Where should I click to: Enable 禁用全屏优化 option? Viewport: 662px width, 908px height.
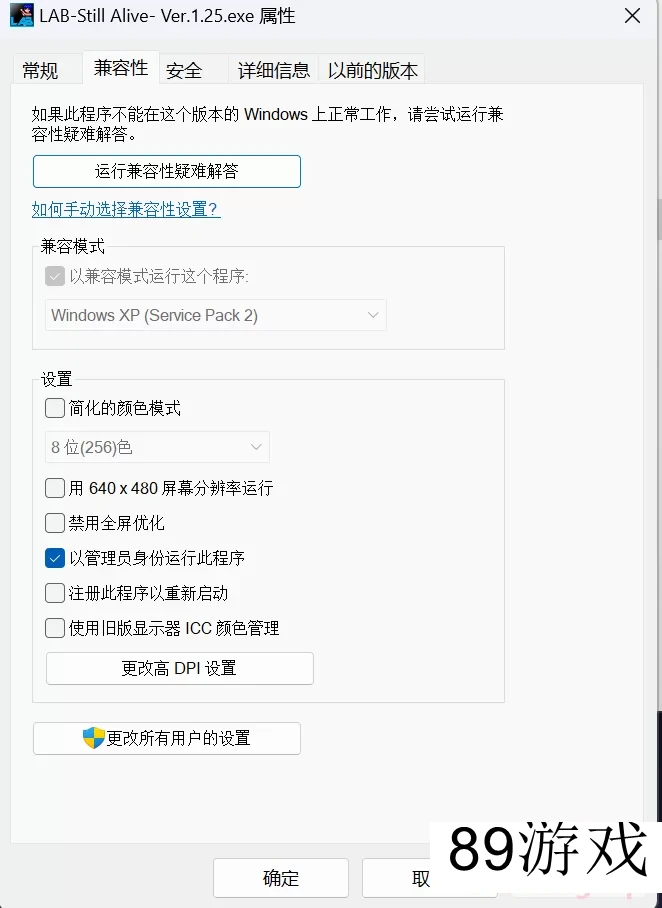(55, 523)
